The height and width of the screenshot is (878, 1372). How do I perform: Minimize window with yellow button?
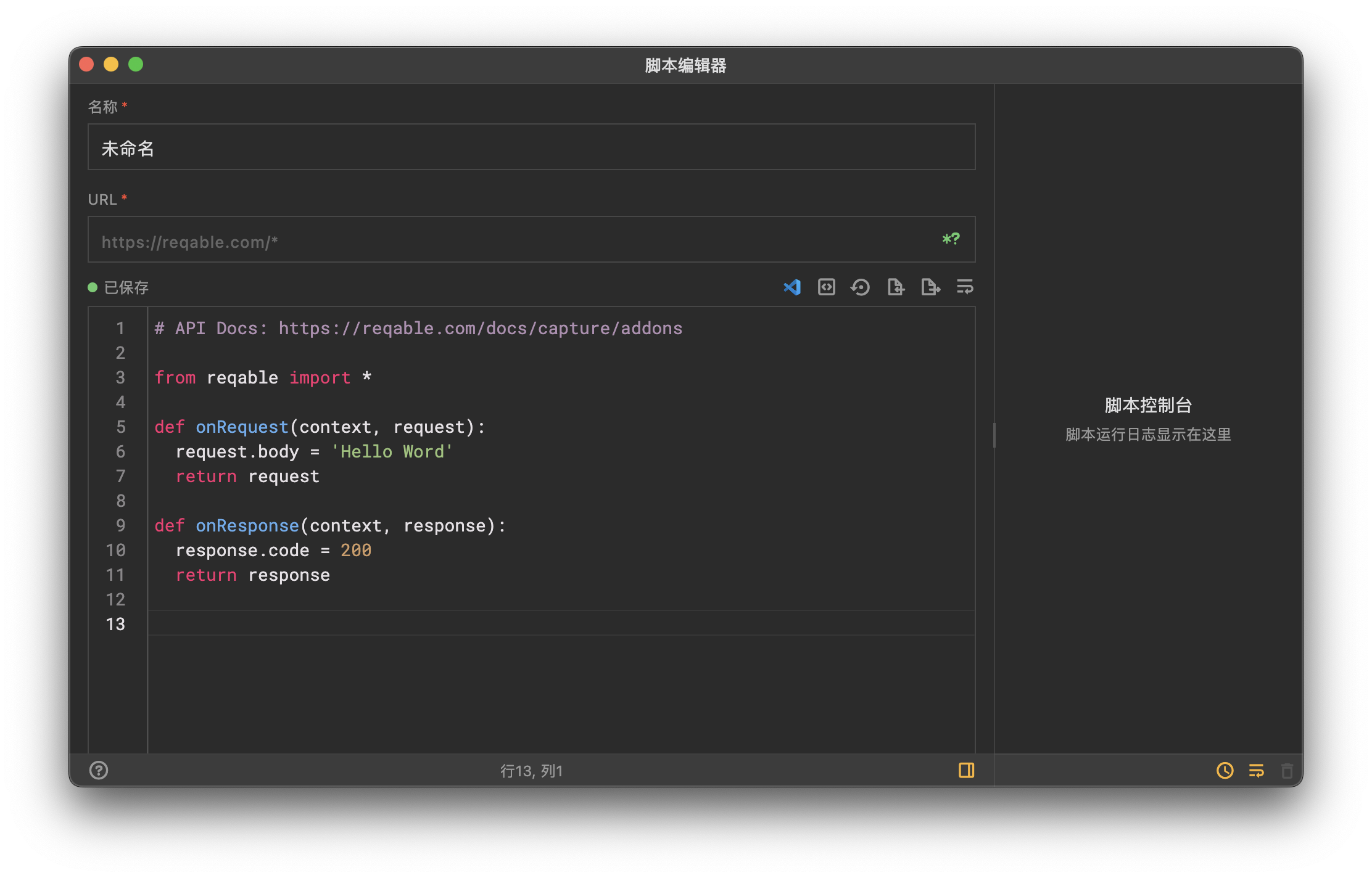pyautogui.click(x=111, y=64)
